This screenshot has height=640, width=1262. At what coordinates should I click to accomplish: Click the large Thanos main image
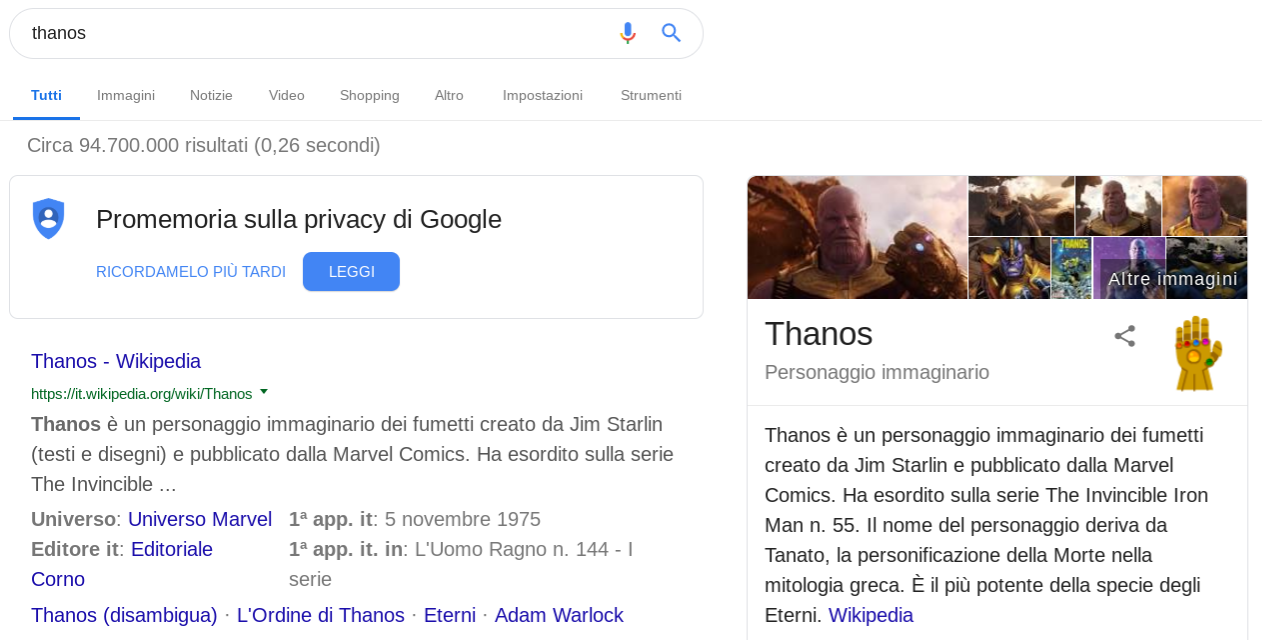point(857,237)
